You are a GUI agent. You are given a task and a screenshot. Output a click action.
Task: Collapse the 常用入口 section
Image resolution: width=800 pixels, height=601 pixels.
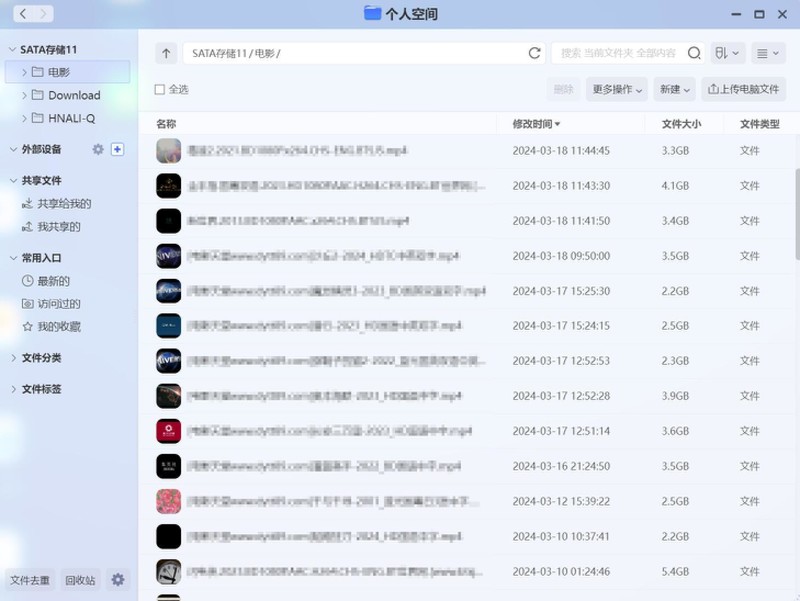point(13,258)
